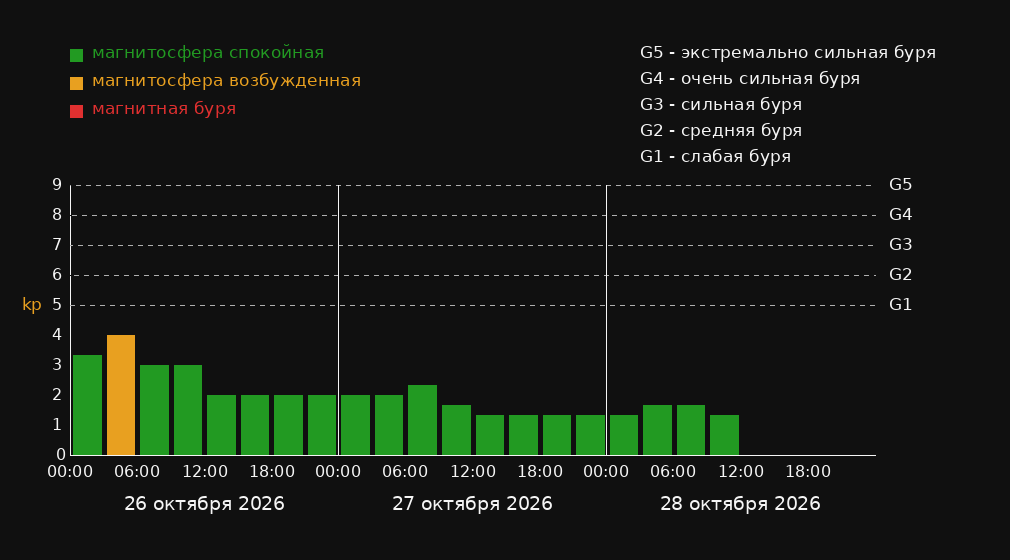Viewport: 1010px width, 560px height.
Task: Click the tallest green bar on 27 October
Action: click(423, 420)
